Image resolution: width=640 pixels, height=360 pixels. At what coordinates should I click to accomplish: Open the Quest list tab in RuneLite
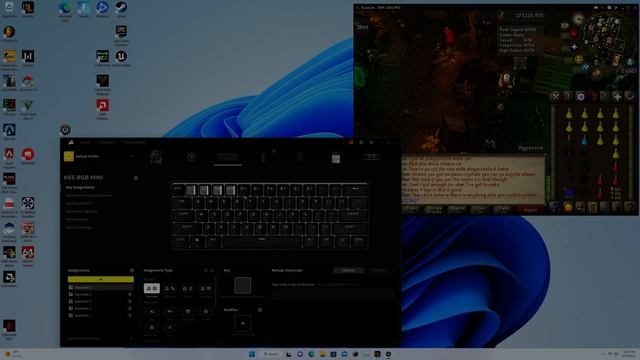click(580, 97)
